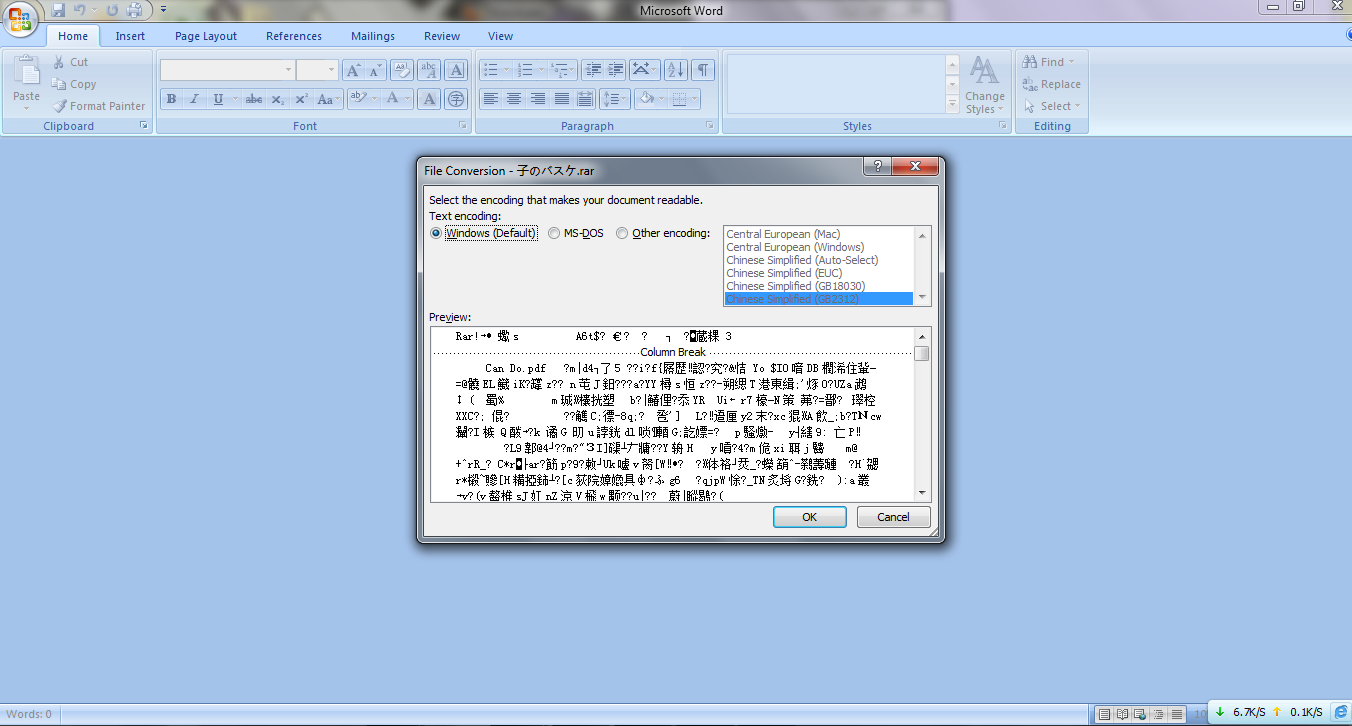Click OK in File Conversion dialog

[810, 517]
